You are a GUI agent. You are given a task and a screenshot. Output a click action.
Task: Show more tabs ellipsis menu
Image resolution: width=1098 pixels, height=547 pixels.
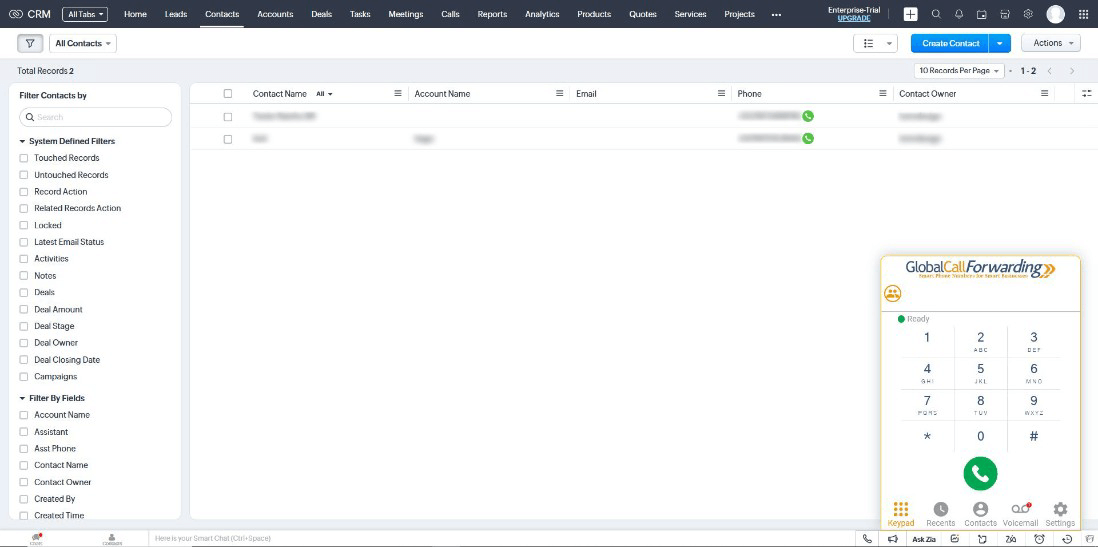tap(776, 14)
